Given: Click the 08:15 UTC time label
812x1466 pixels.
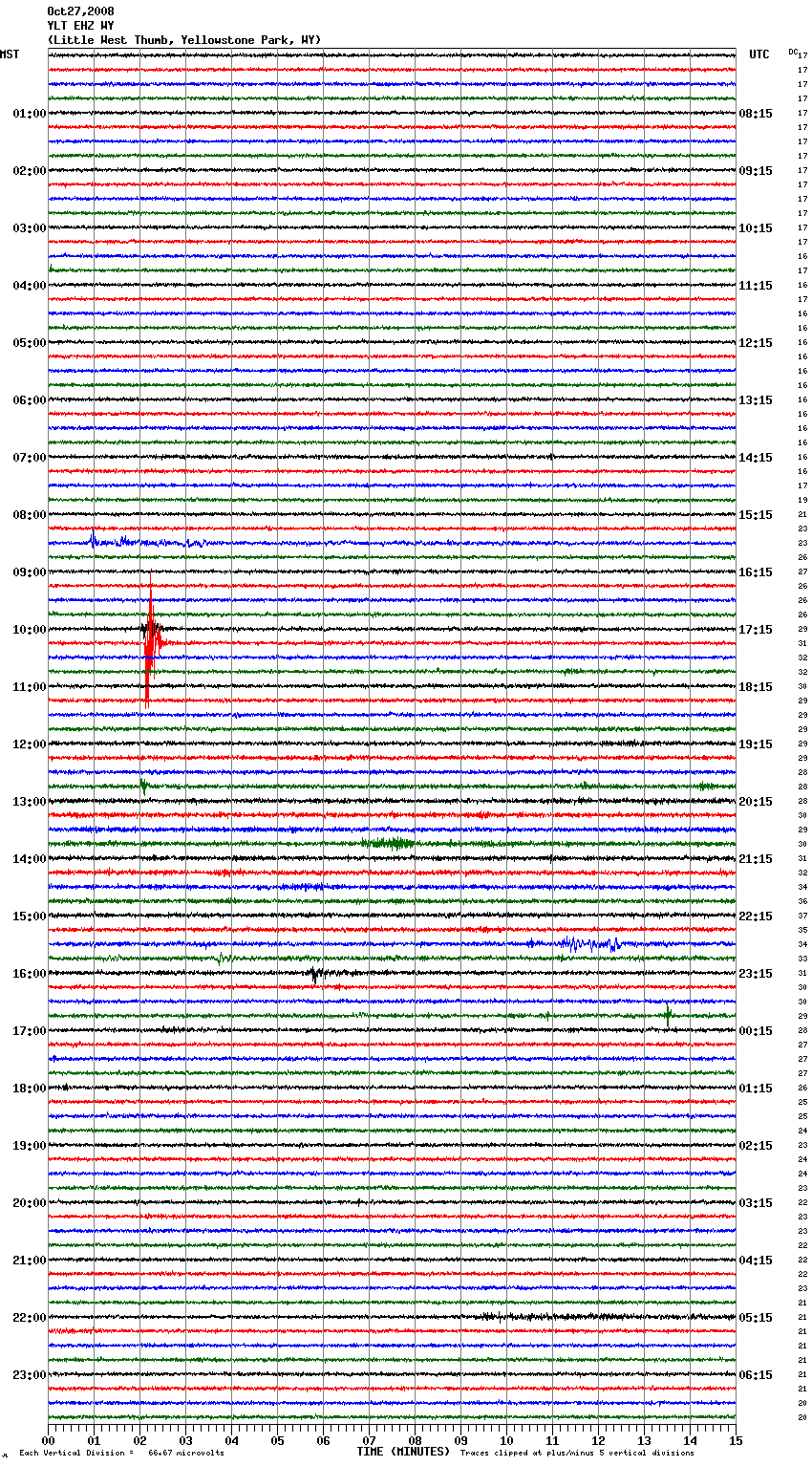Looking at the screenshot, I should (756, 114).
